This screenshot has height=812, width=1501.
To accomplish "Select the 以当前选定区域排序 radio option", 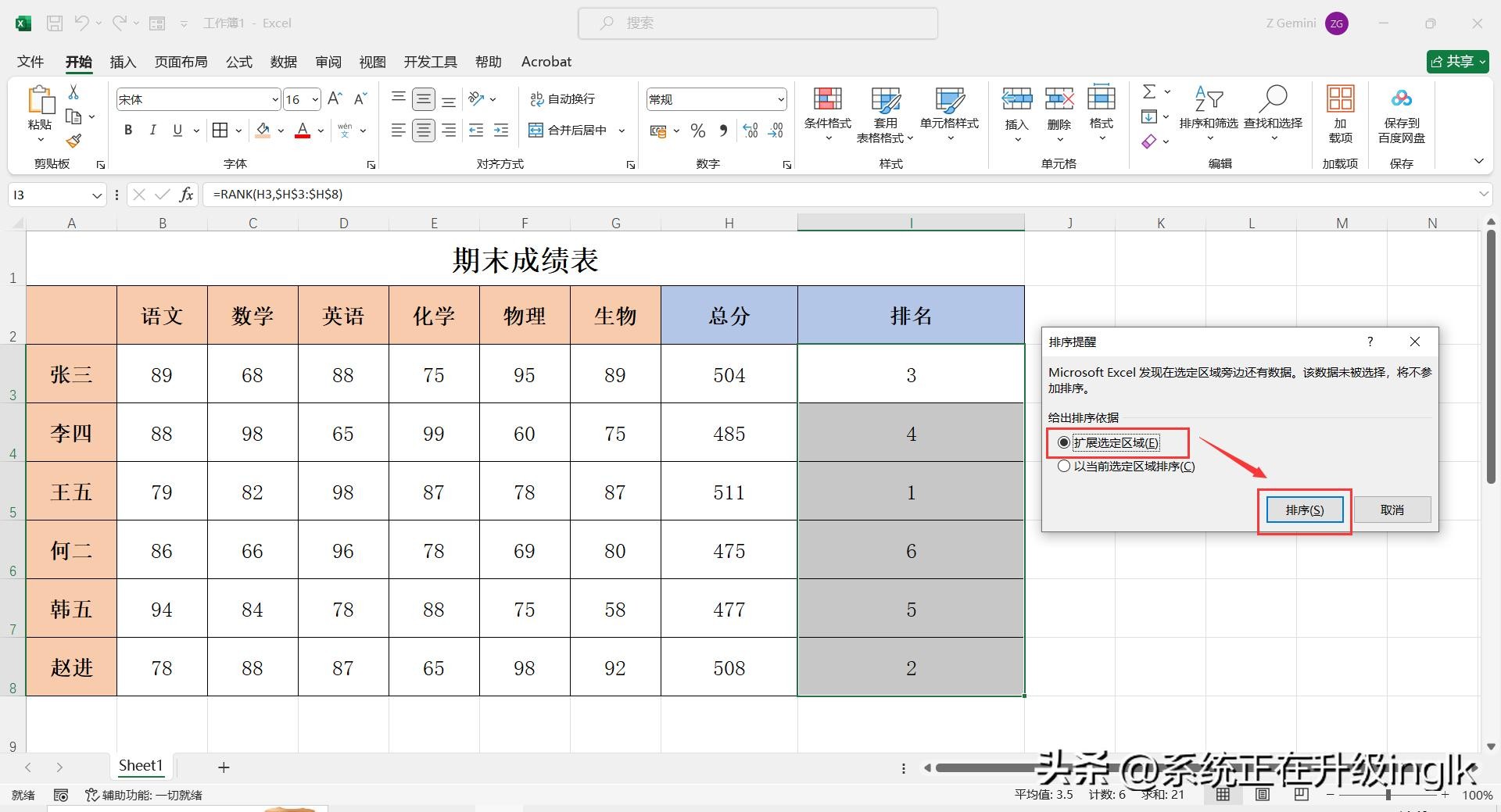I will (1064, 467).
